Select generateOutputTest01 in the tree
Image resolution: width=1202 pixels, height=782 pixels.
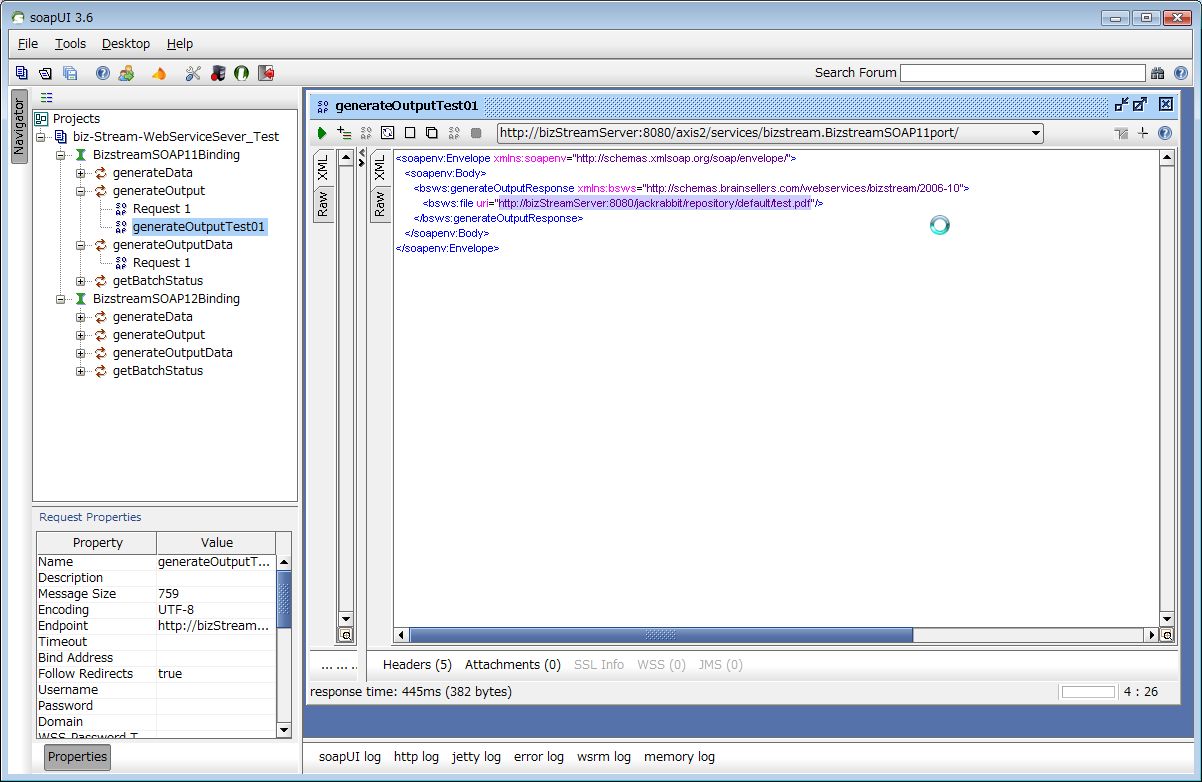199,227
